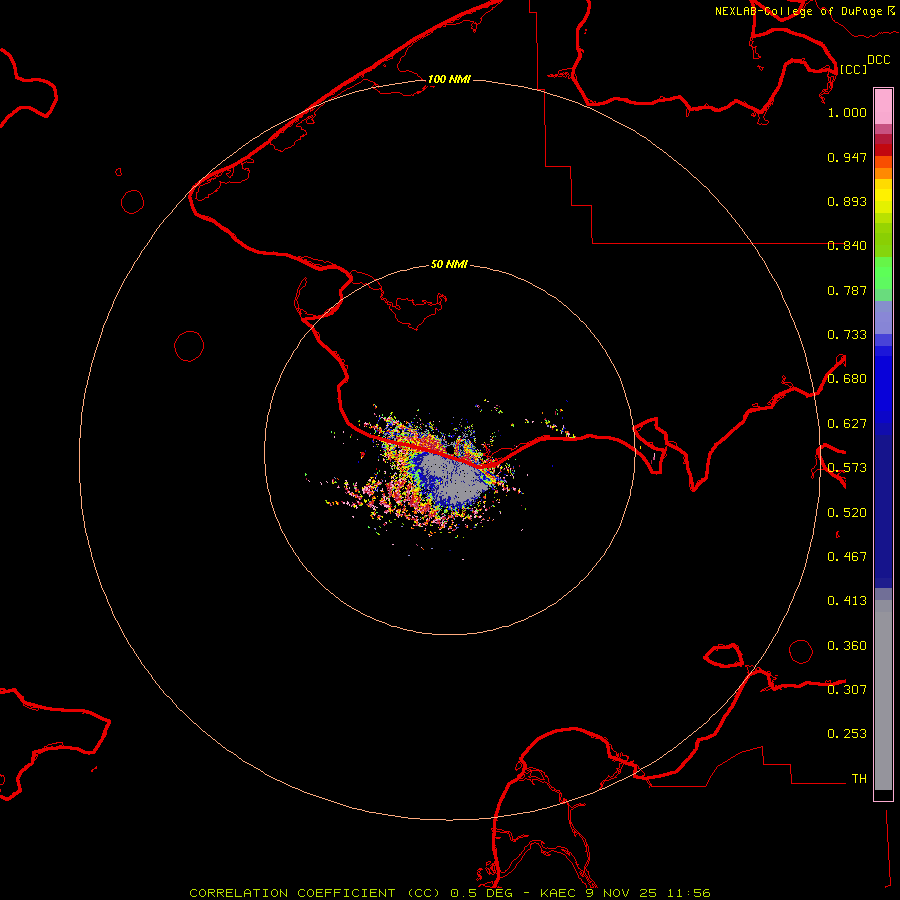
Task: Click the pink swatch at top of color bar
Action: [883, 107]
